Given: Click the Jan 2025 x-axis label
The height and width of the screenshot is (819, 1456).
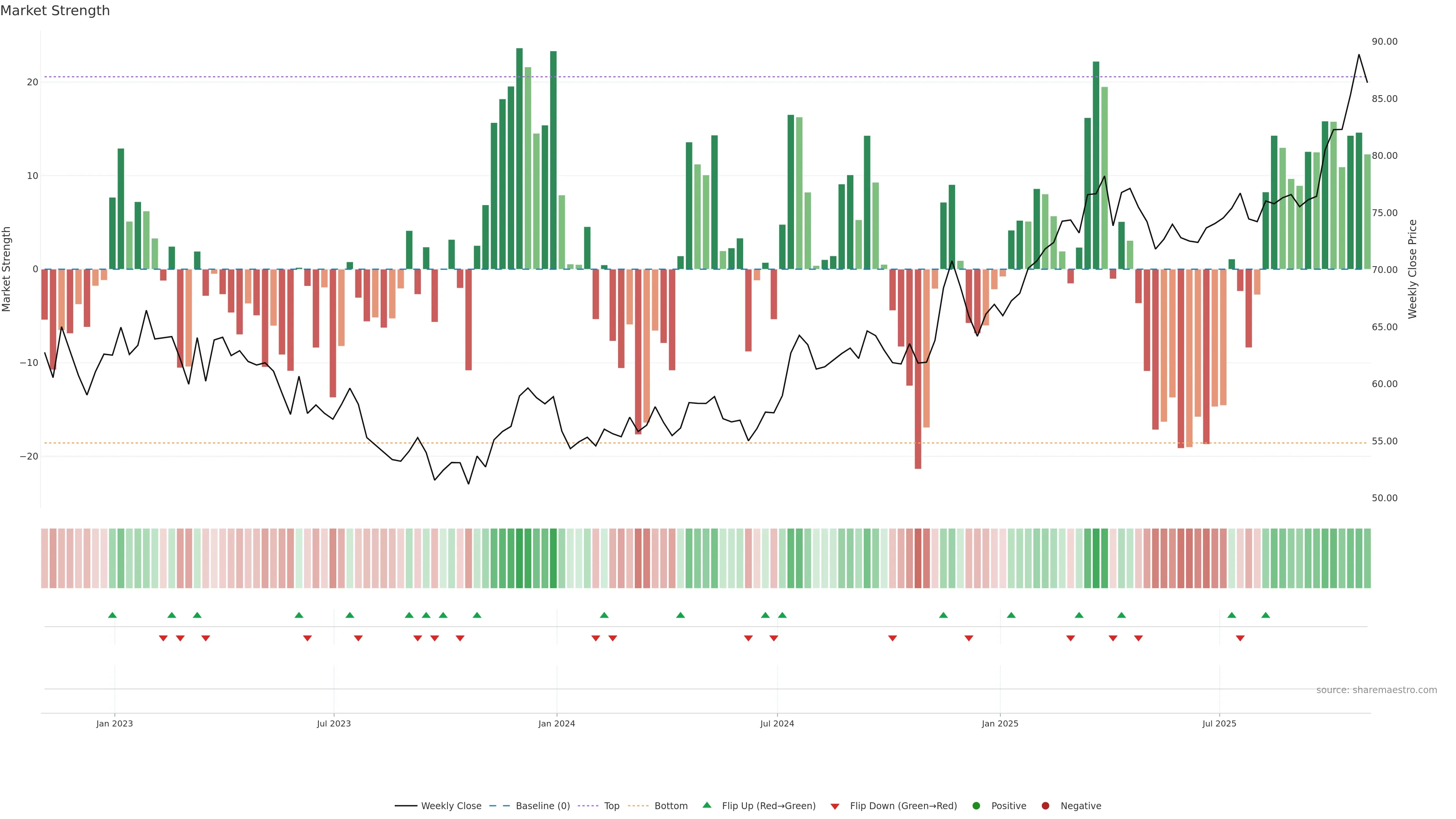Looking at the screenshot, I should coord(1000,723).
